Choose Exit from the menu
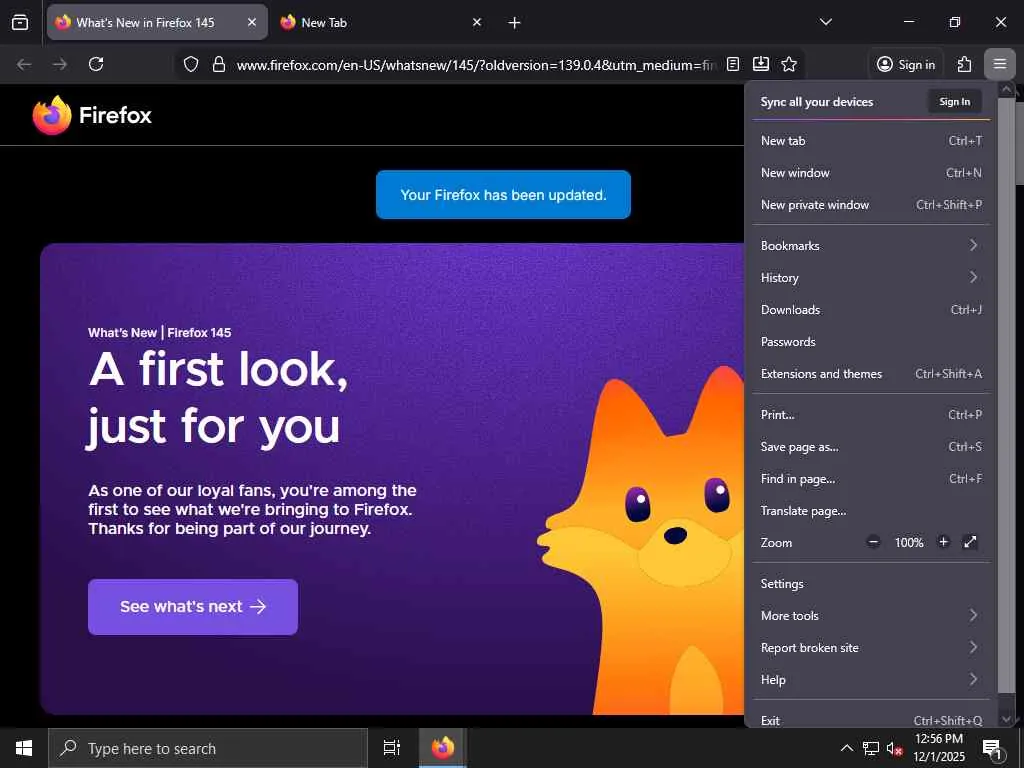Screen dimensions: 1024x768 [x=871, y=717]
